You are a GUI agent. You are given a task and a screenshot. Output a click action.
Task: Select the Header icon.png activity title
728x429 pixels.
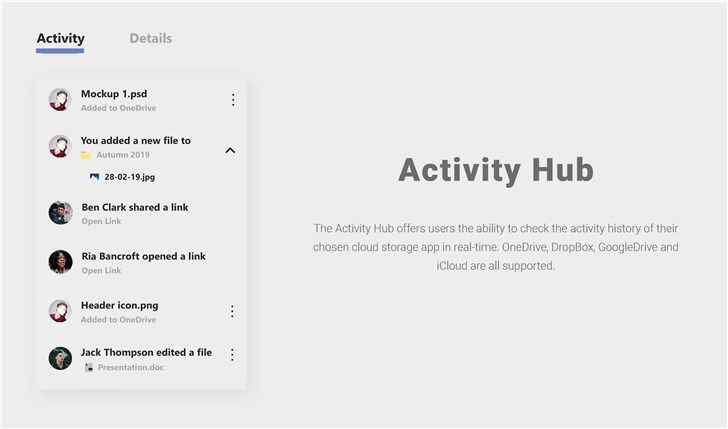coord(119,305)
